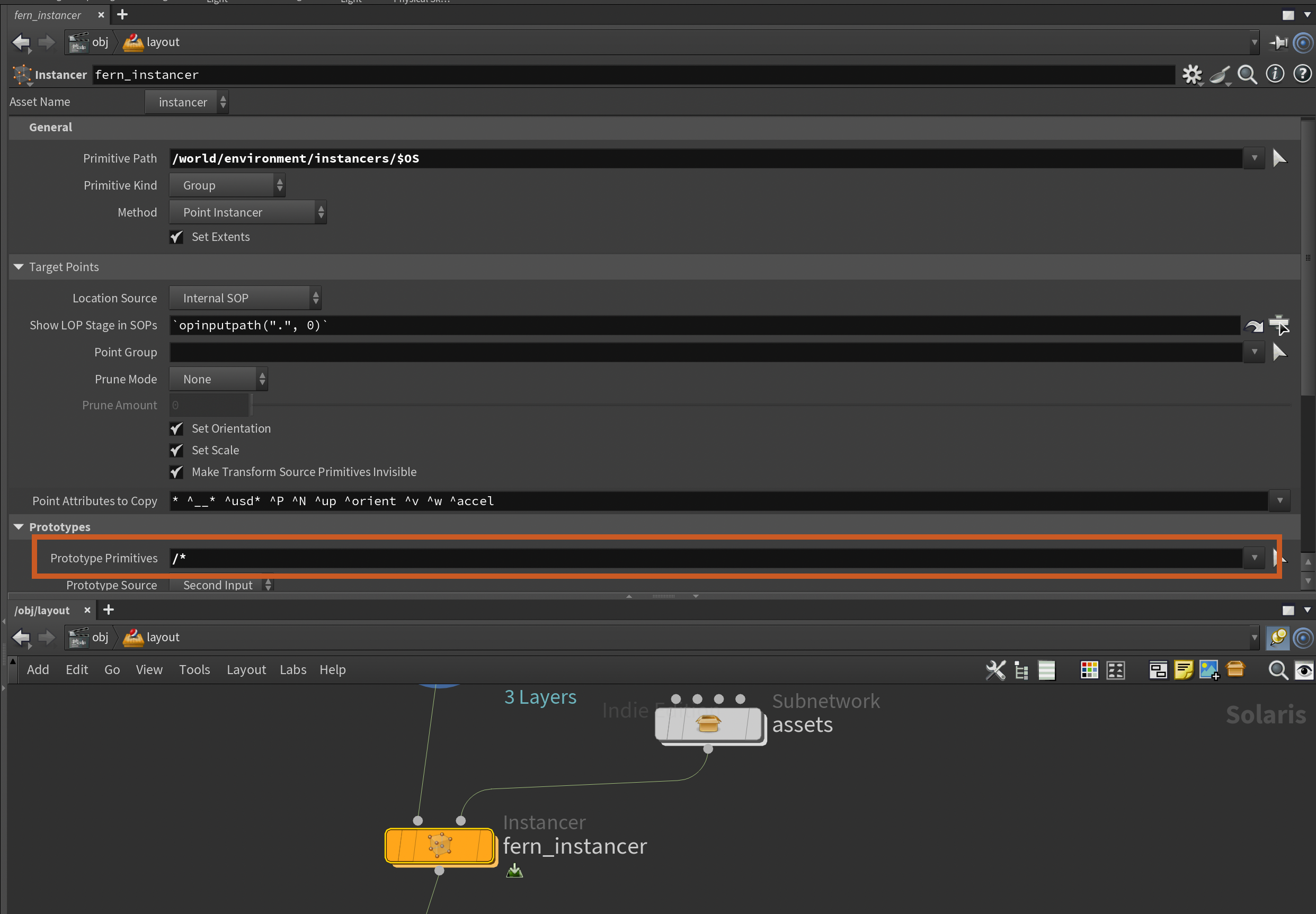Open the sticky note icon in network toolbar
1316x914 pixels.
click(1183, 669)
